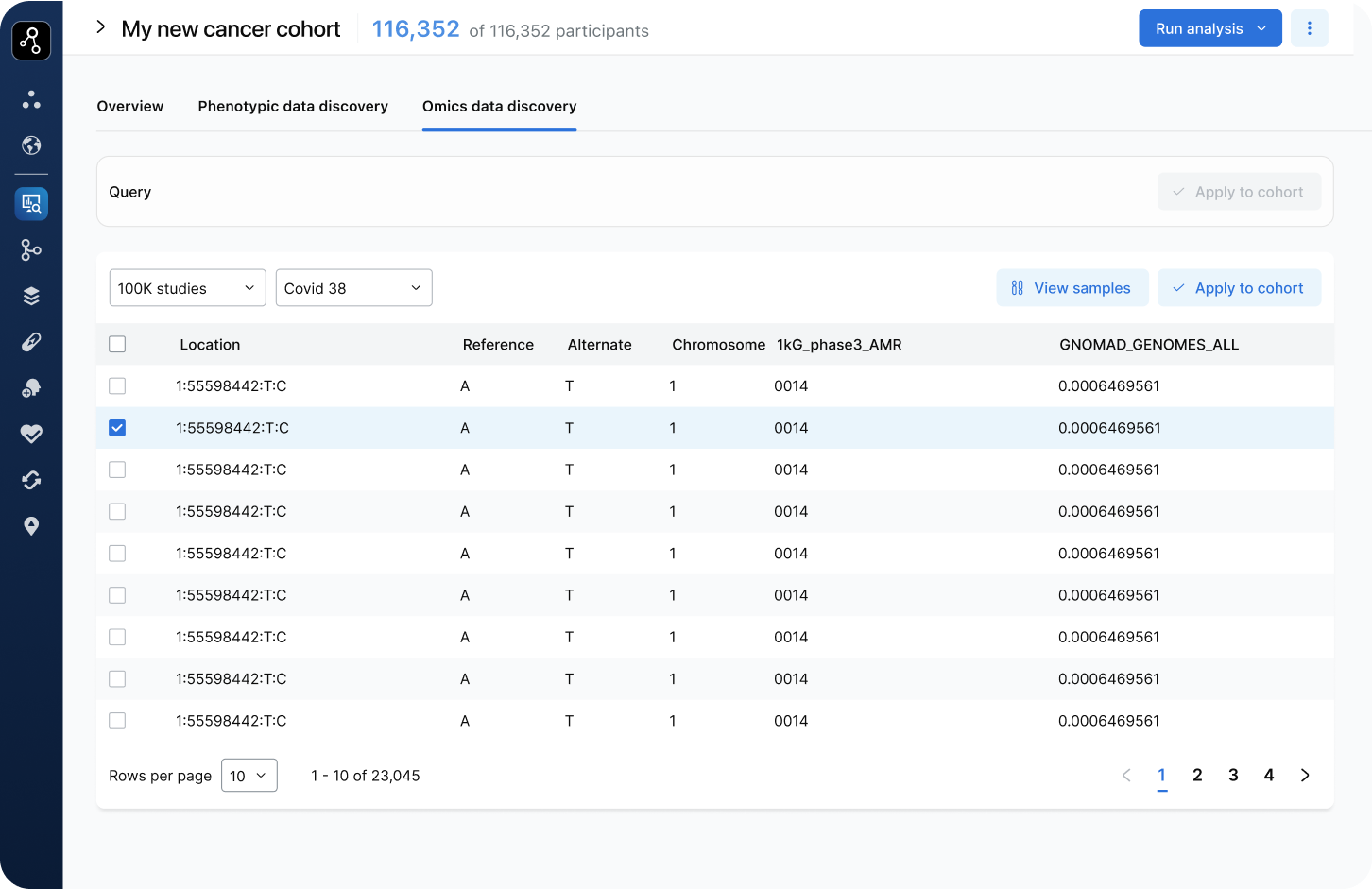This screenshot has width=1372, height=889.
Task: Go to next page arrow
Action: 1305,776
